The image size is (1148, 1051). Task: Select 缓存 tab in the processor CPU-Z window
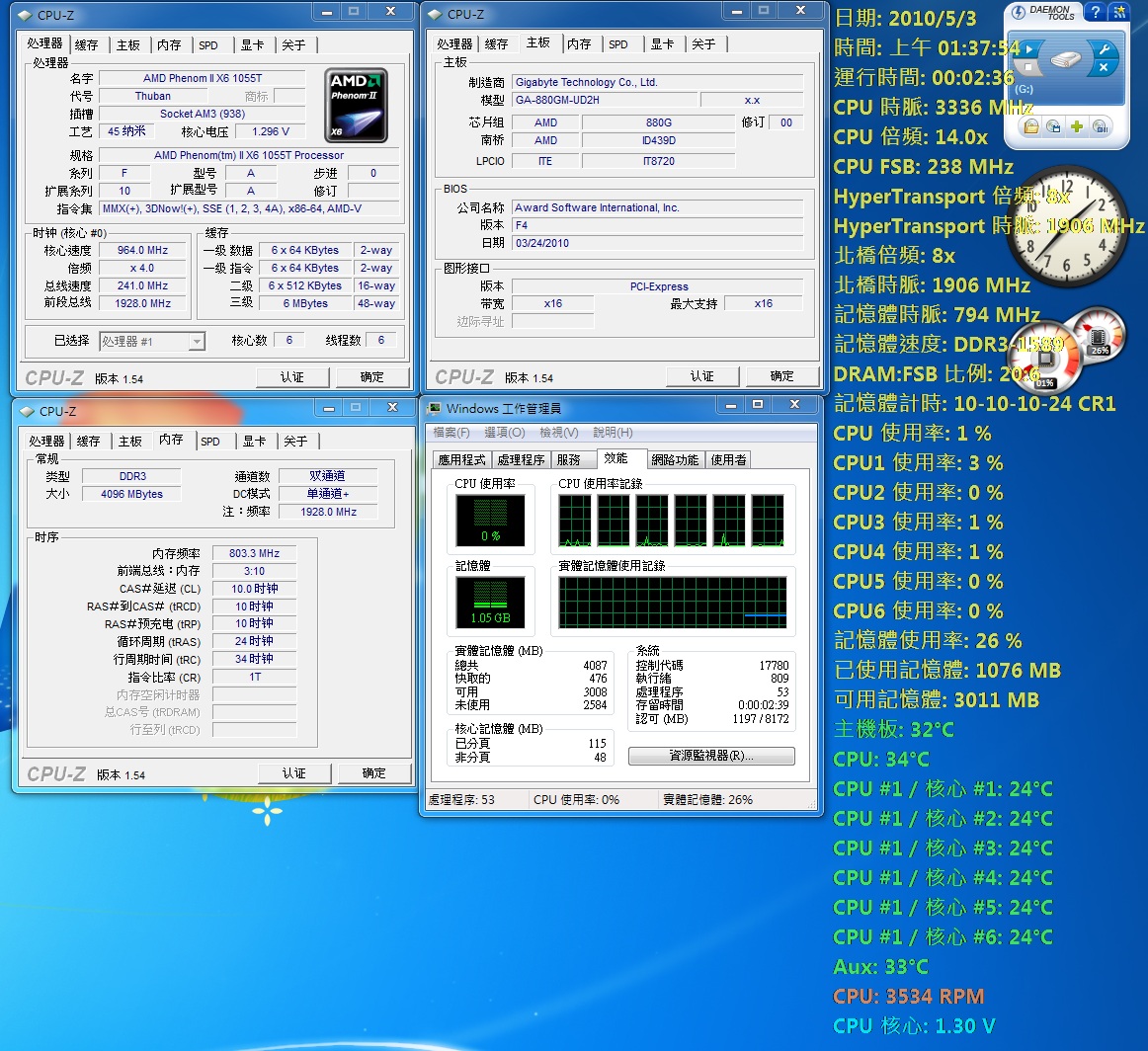(87, 45)
